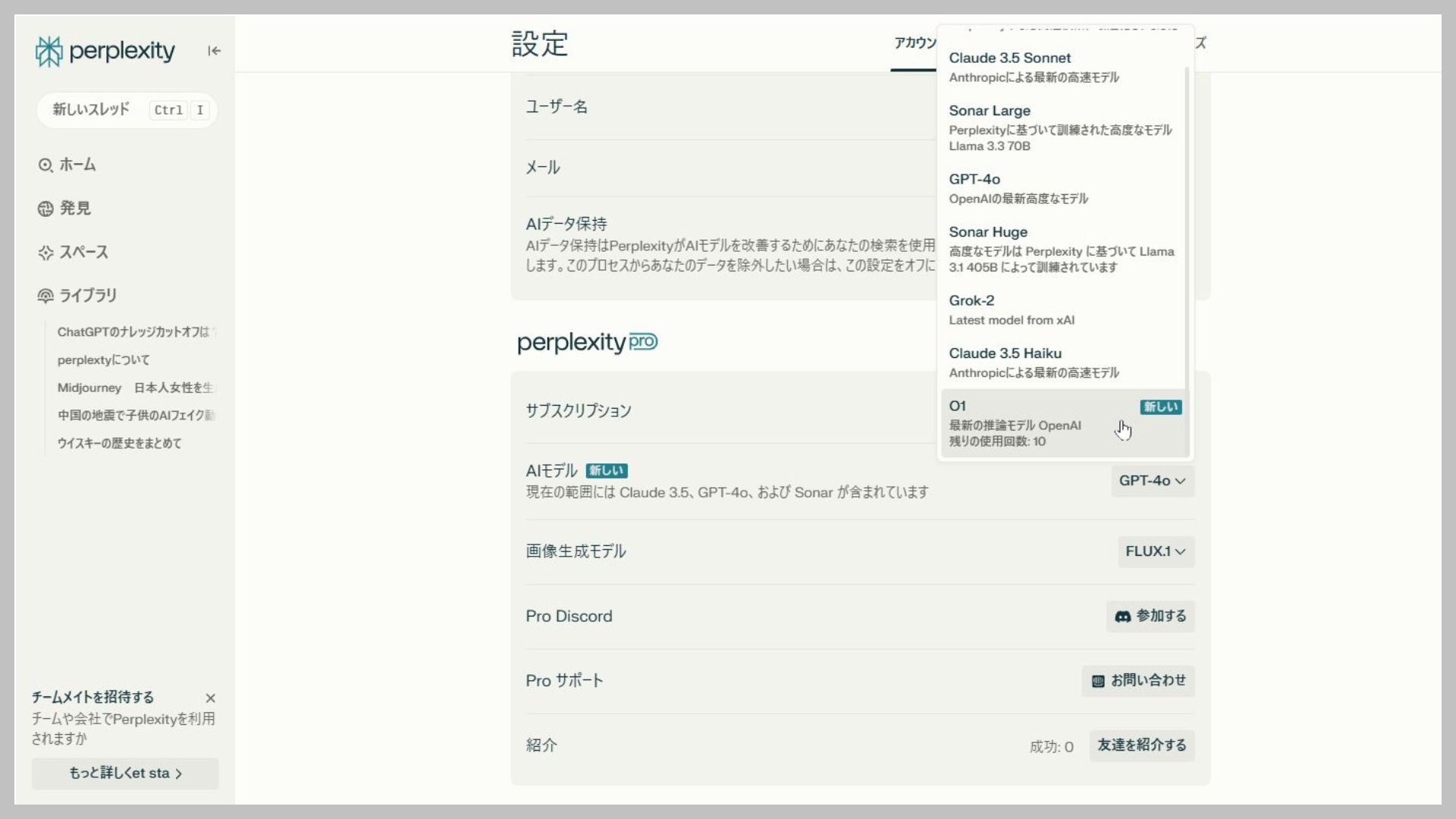Click the もっと詳しく learn more link

coord(125,773)
